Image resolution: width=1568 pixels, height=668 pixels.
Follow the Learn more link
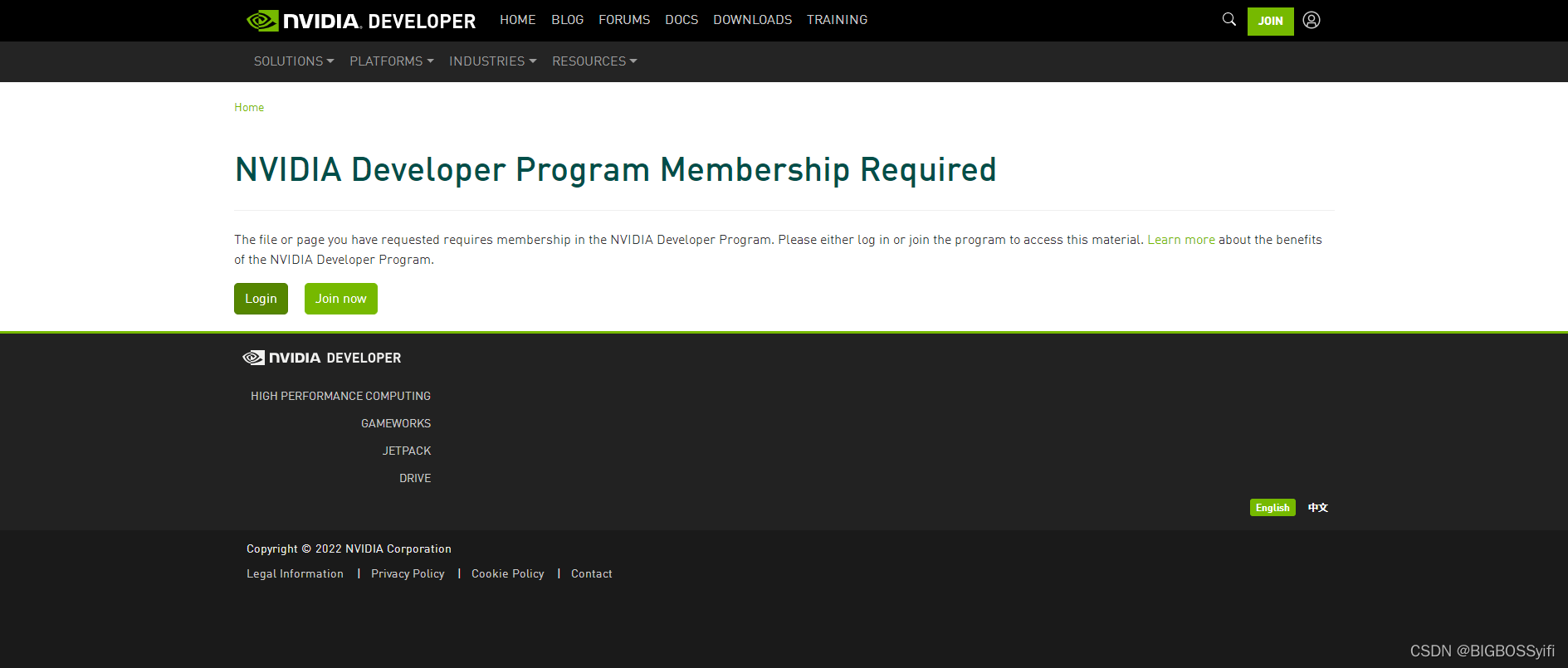pos(1181,240)
